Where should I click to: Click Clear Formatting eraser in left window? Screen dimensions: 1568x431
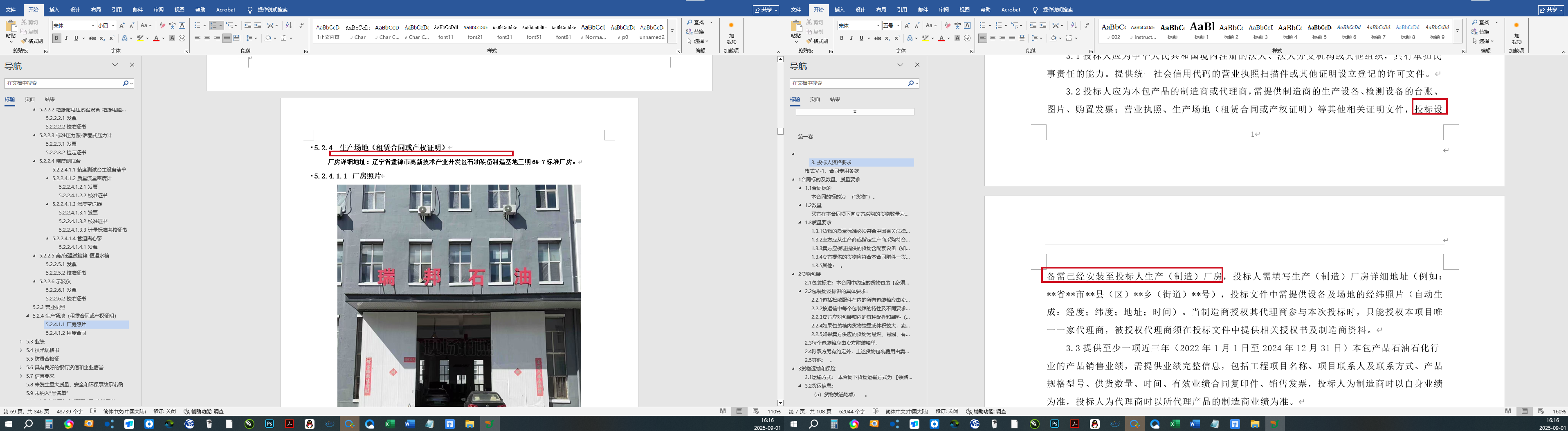(162, 26)
